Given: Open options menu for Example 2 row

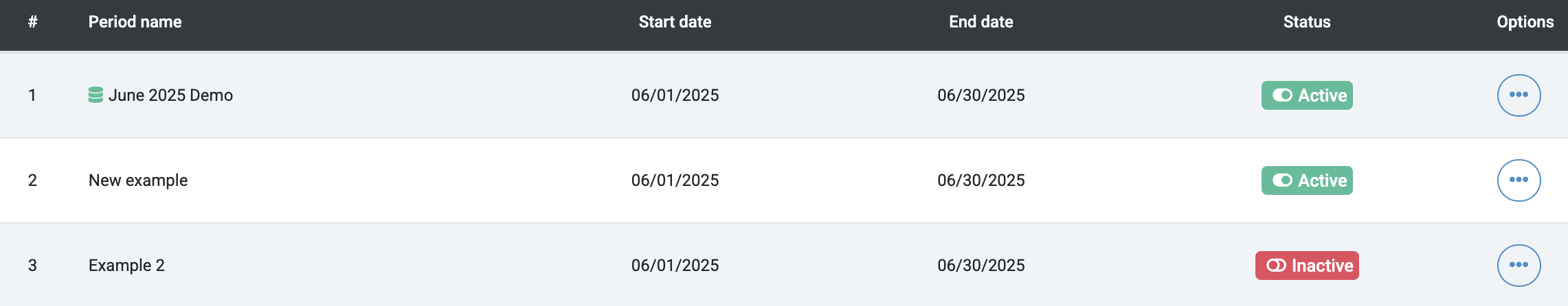Looking at the screenshot, I should [x=1519, y=266].
